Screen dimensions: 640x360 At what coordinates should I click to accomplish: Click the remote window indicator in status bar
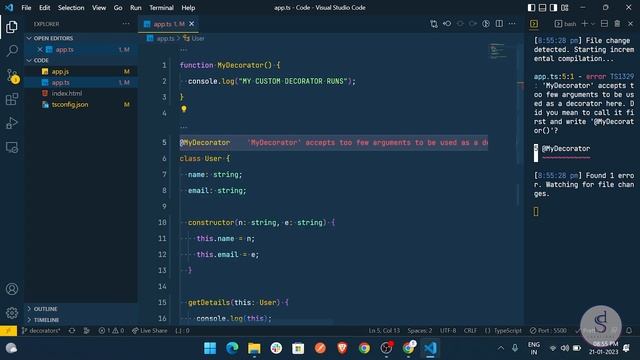coord(9,331)
